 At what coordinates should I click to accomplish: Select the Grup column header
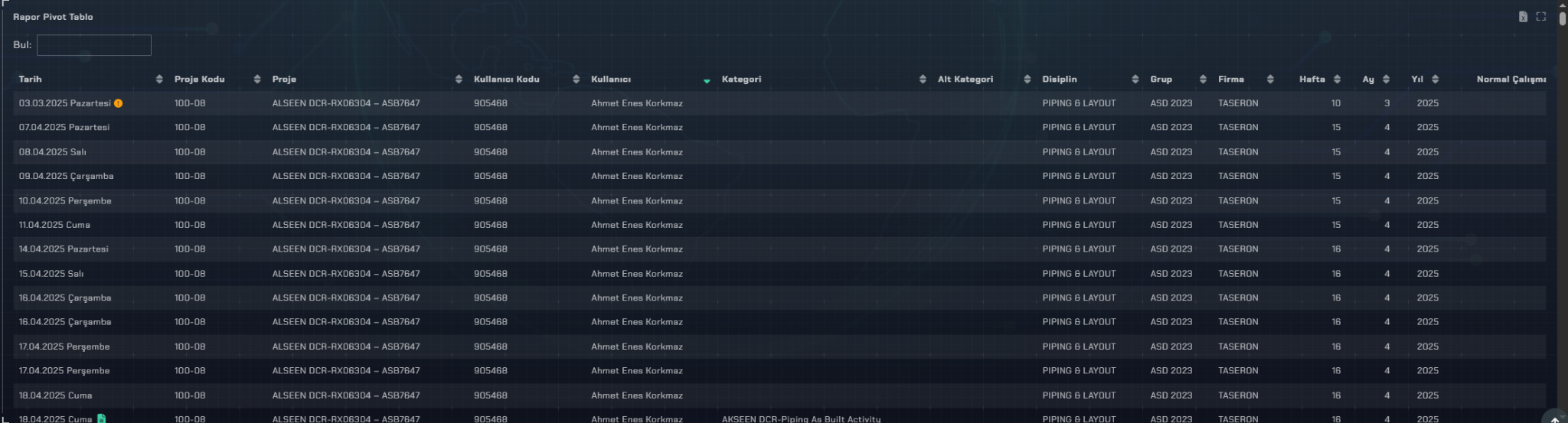(x=1161, y=80)
